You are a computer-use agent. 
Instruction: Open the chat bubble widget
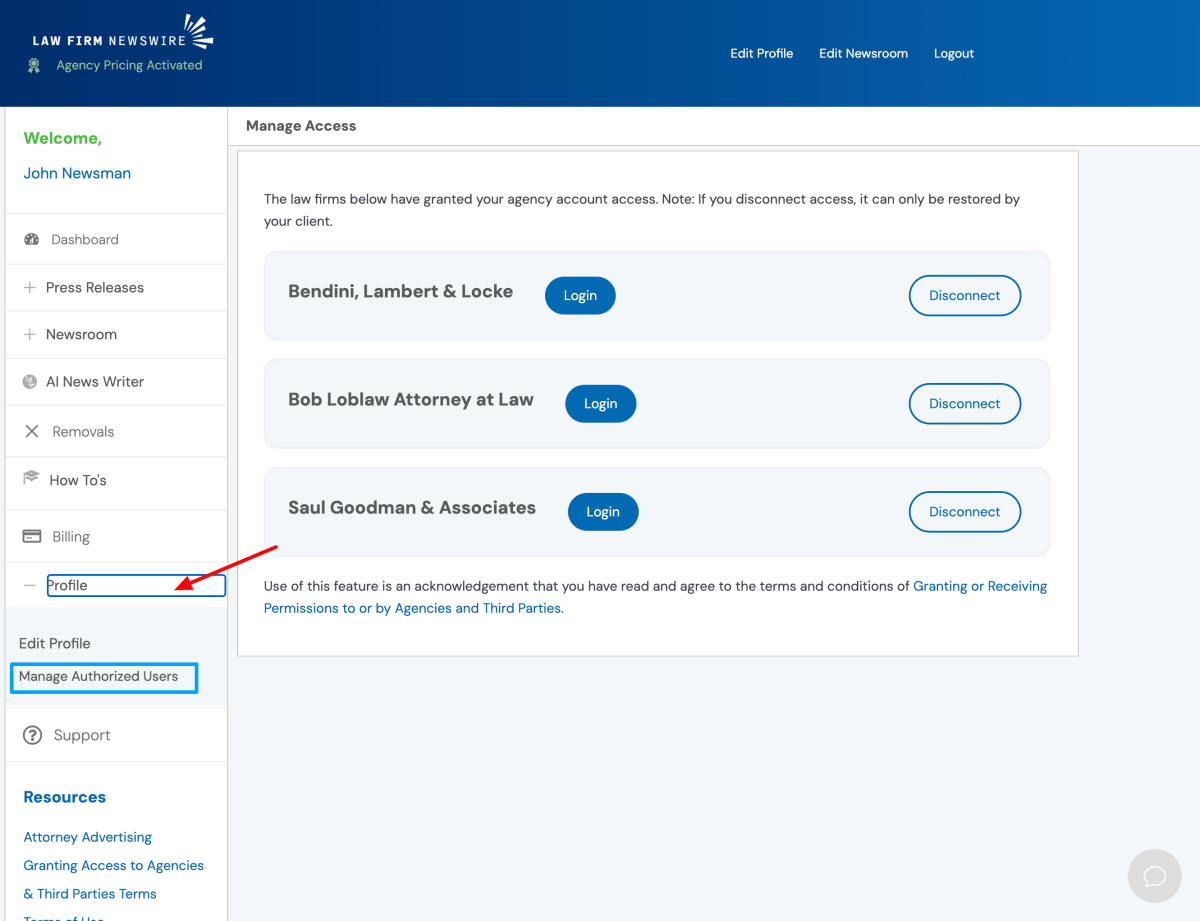pyautogui.click(x=1154, y=876)
